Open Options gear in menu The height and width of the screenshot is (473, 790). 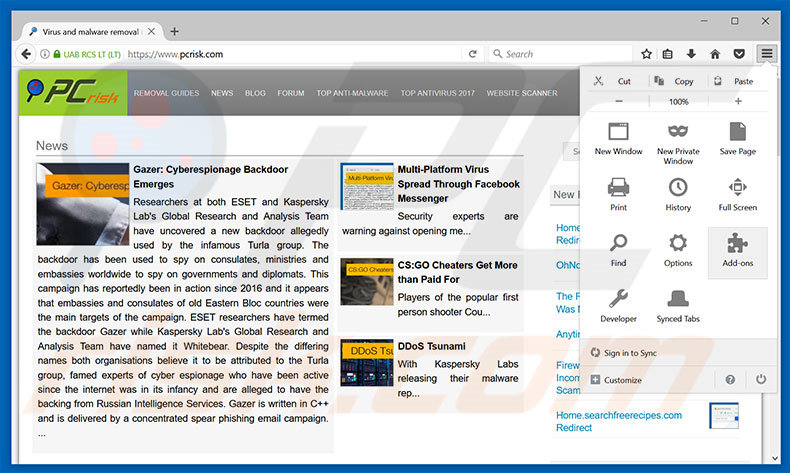tap(678, 250)
